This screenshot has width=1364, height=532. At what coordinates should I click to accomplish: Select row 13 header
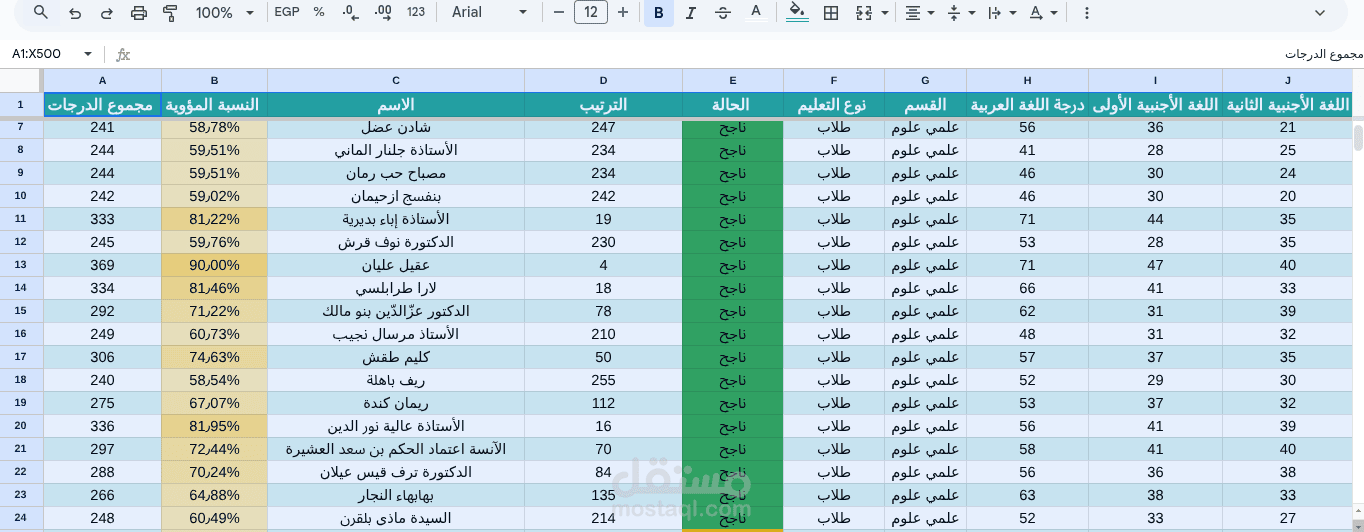point(21,265)
